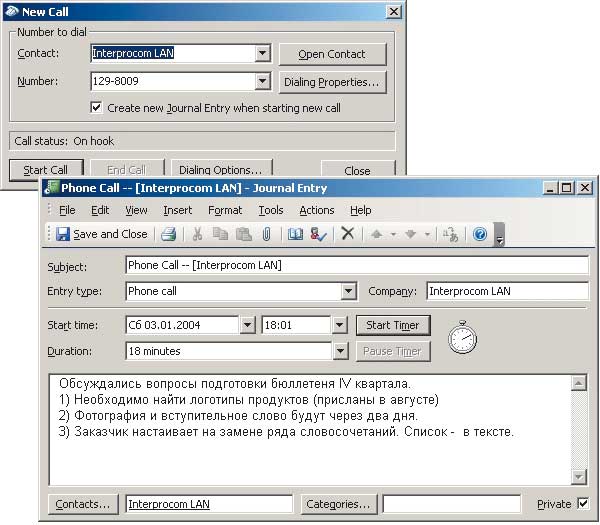Click the Dialing Properties button
Image resolution: width=600 pixels, height=525 pixels.
click(x=331, y=82)
